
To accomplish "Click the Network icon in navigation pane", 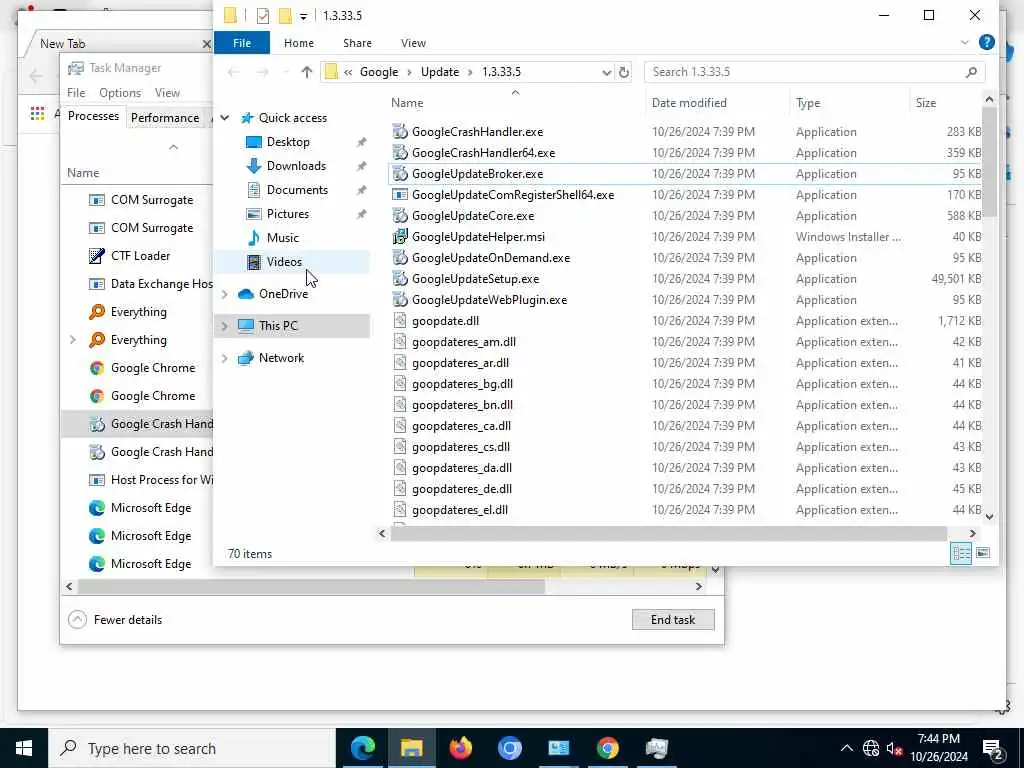I will click(246, 358).
